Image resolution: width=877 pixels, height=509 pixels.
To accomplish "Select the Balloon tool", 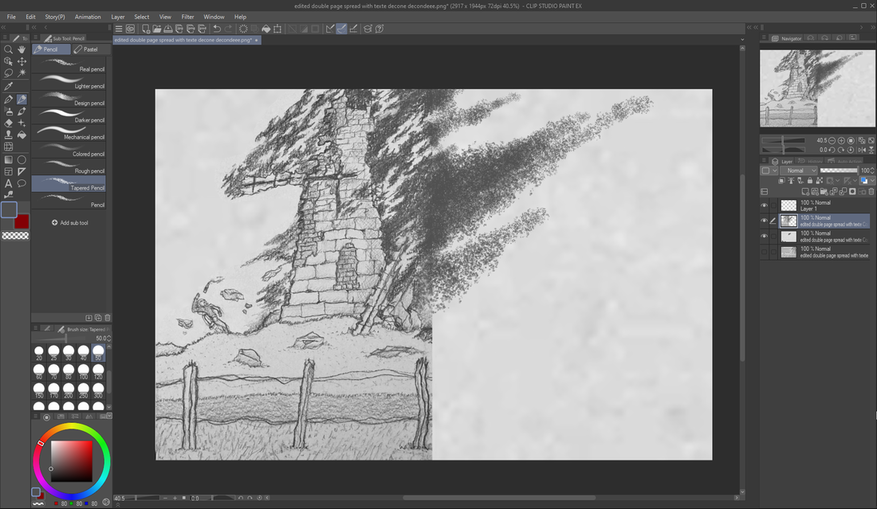I will (22, 183).
